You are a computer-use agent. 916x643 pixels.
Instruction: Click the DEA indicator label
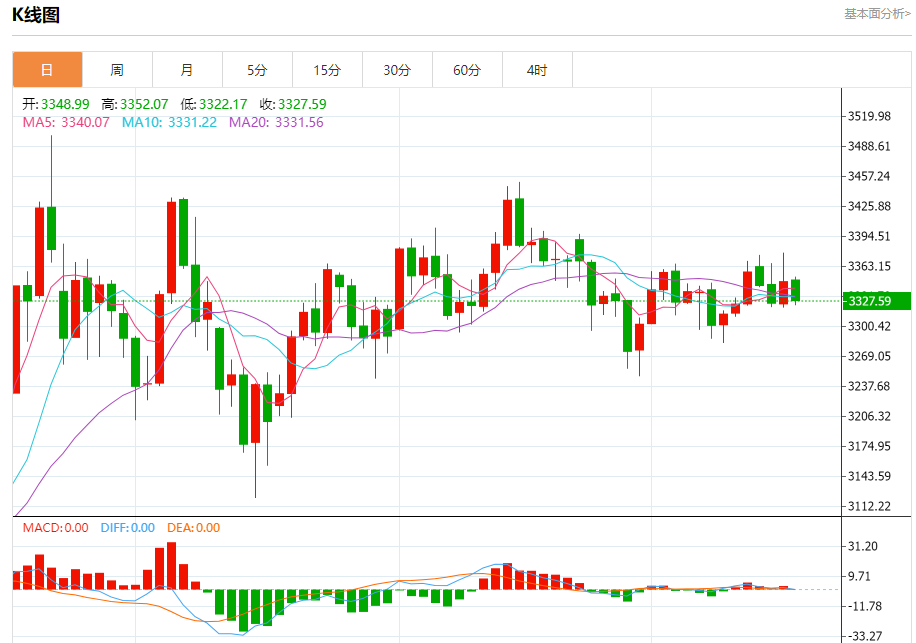[x=193, y=528]
